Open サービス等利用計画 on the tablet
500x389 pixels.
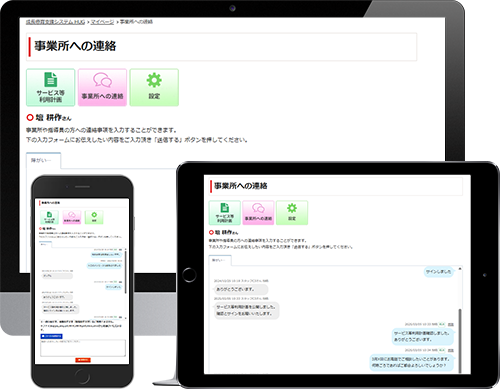point(225,213)
